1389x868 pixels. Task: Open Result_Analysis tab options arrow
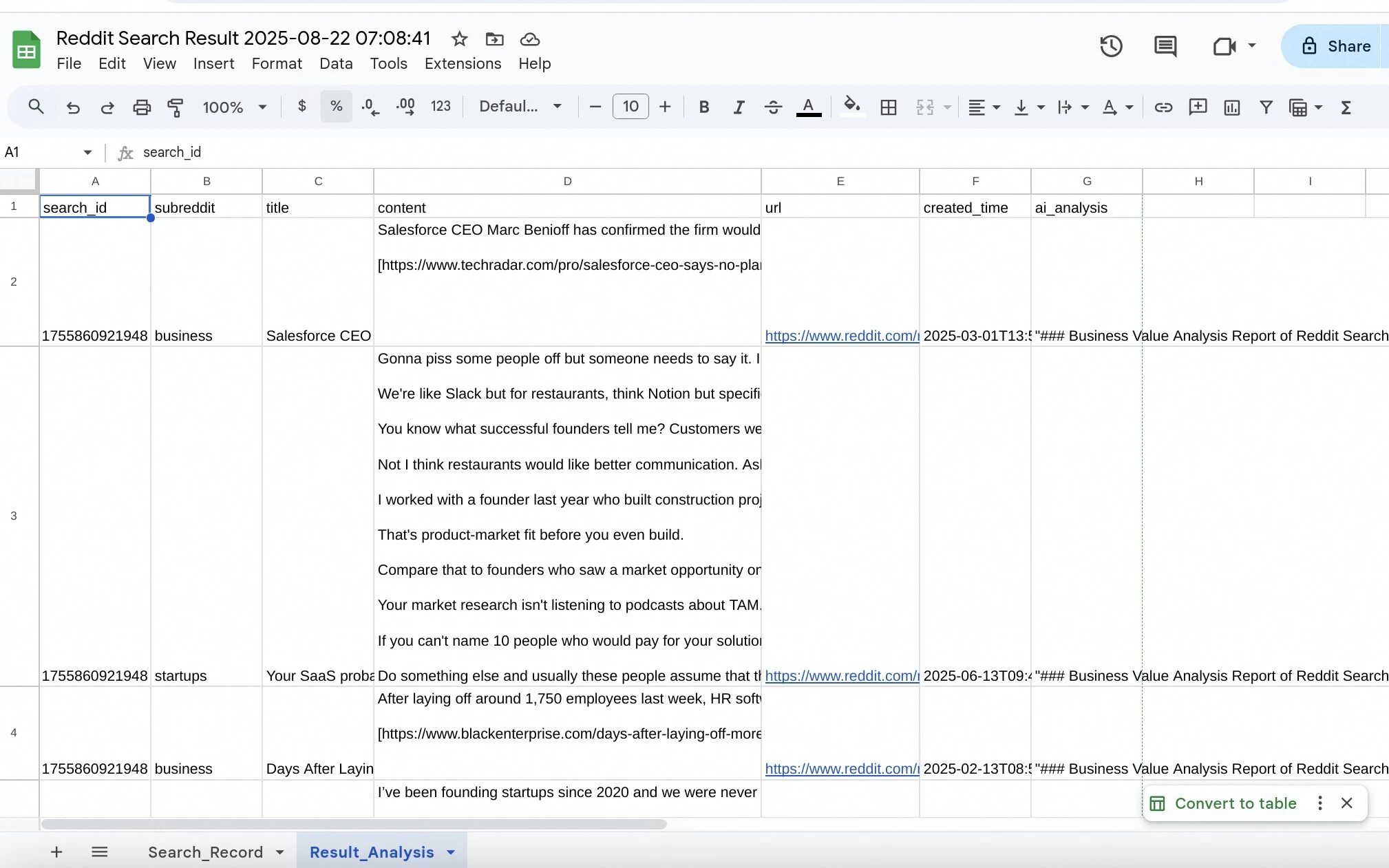click(x=451, y=852)
